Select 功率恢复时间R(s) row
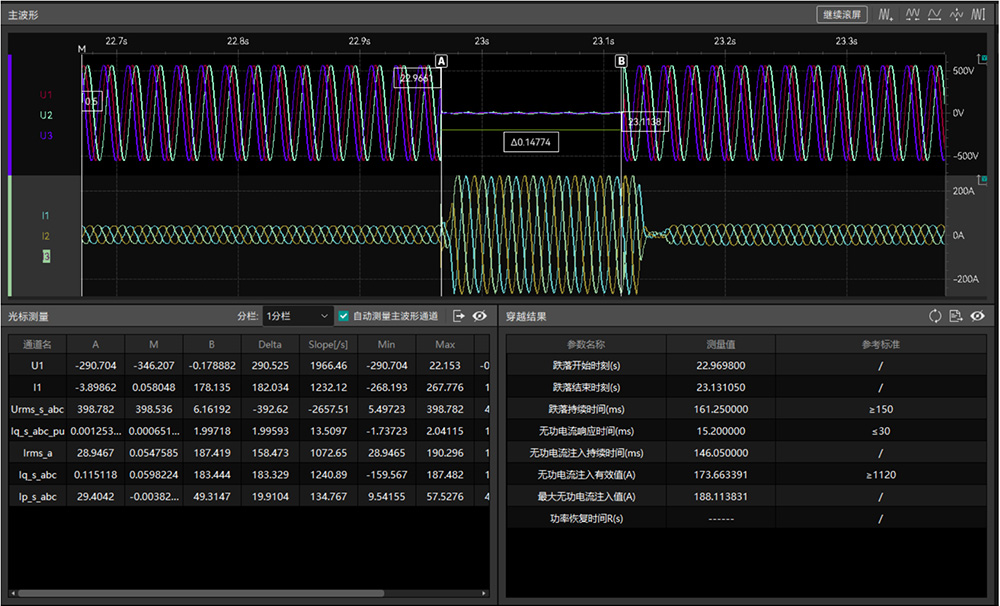Screen dimensions: 1000x606 click(746, 519)
